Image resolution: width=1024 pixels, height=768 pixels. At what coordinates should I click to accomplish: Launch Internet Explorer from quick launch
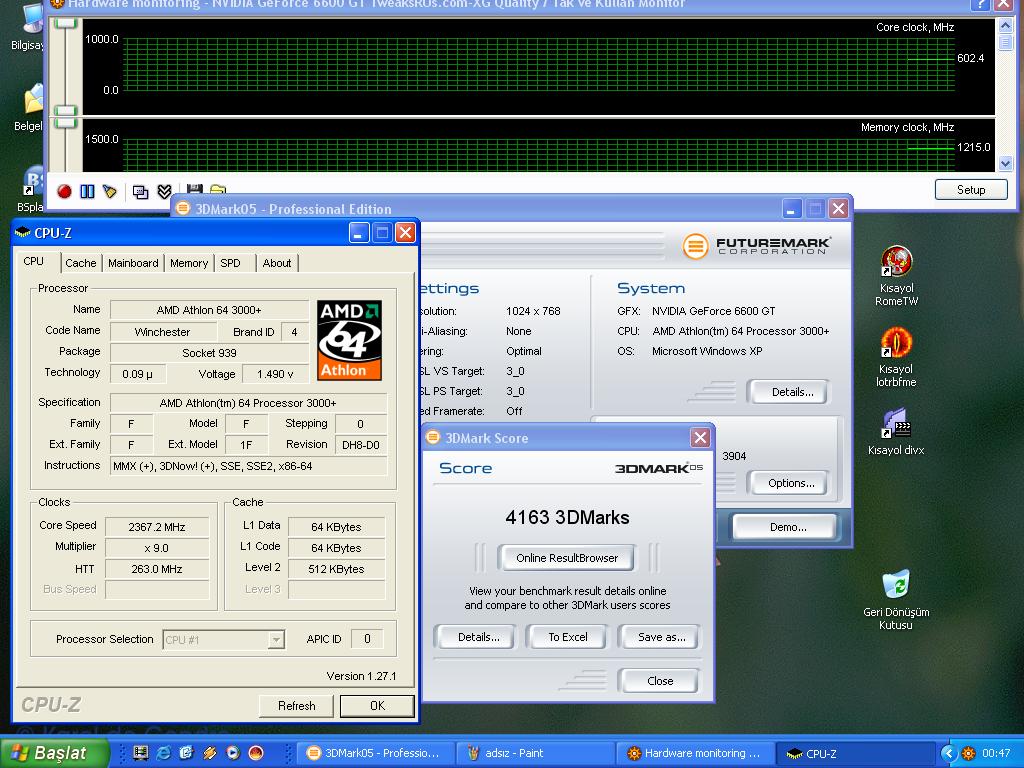click(163, 753)
